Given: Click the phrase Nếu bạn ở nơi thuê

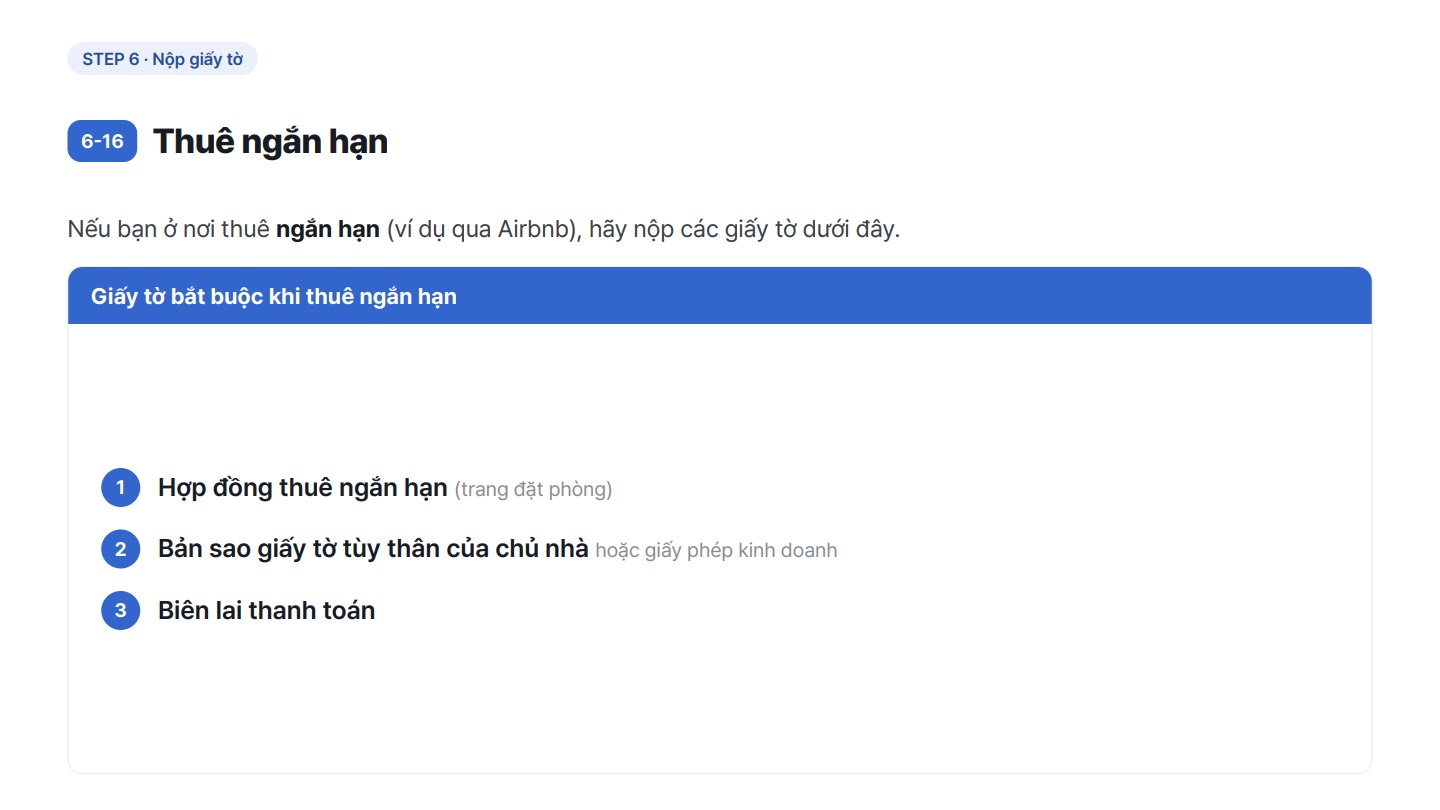Looking at the screenshot, I should [x=169, y=229].
